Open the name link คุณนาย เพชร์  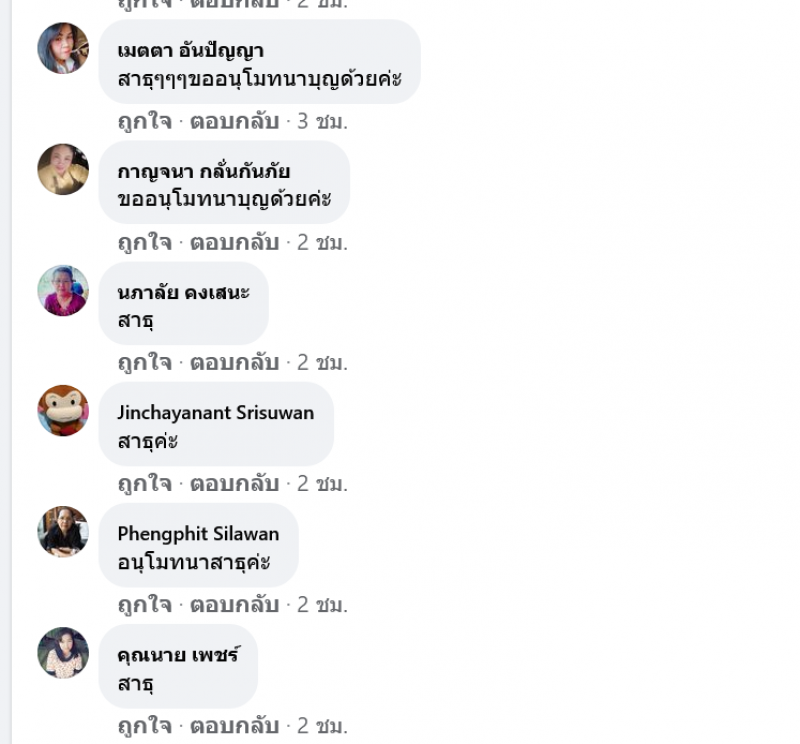pyautogui.click(x=179, y=654)
